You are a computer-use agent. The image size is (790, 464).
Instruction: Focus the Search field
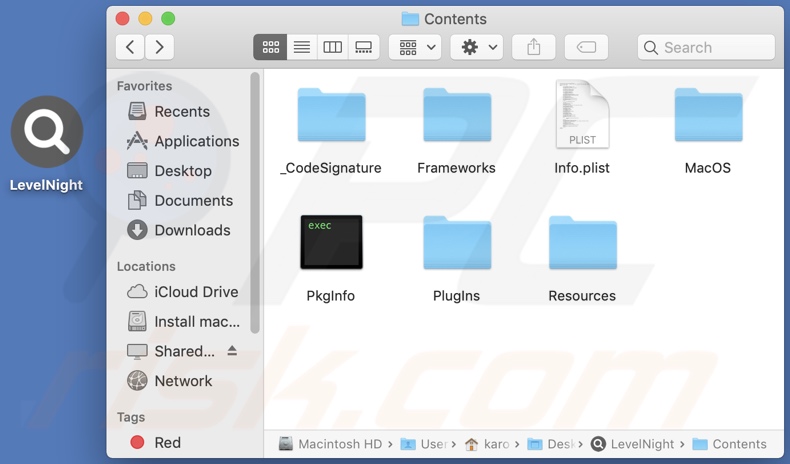click(x=706, y=47)
